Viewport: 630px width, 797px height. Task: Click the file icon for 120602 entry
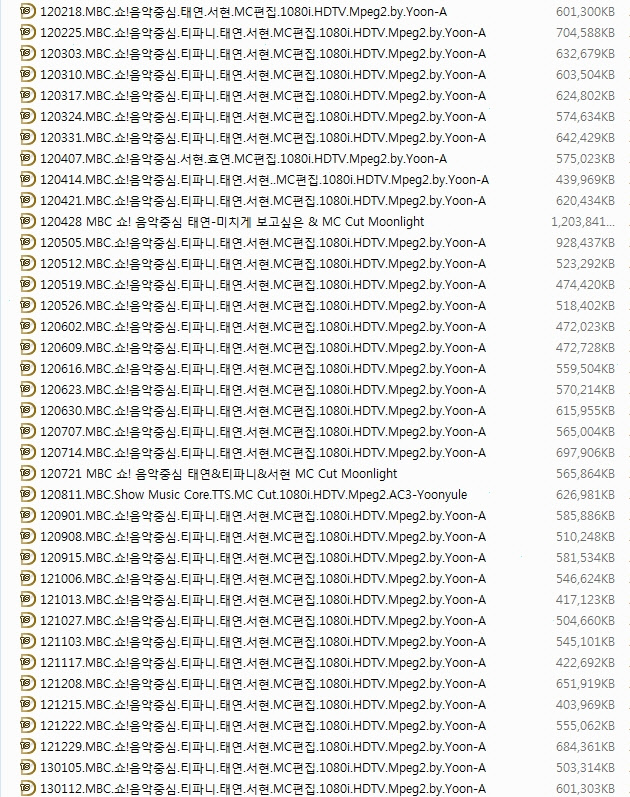click(x=28, y=326)
